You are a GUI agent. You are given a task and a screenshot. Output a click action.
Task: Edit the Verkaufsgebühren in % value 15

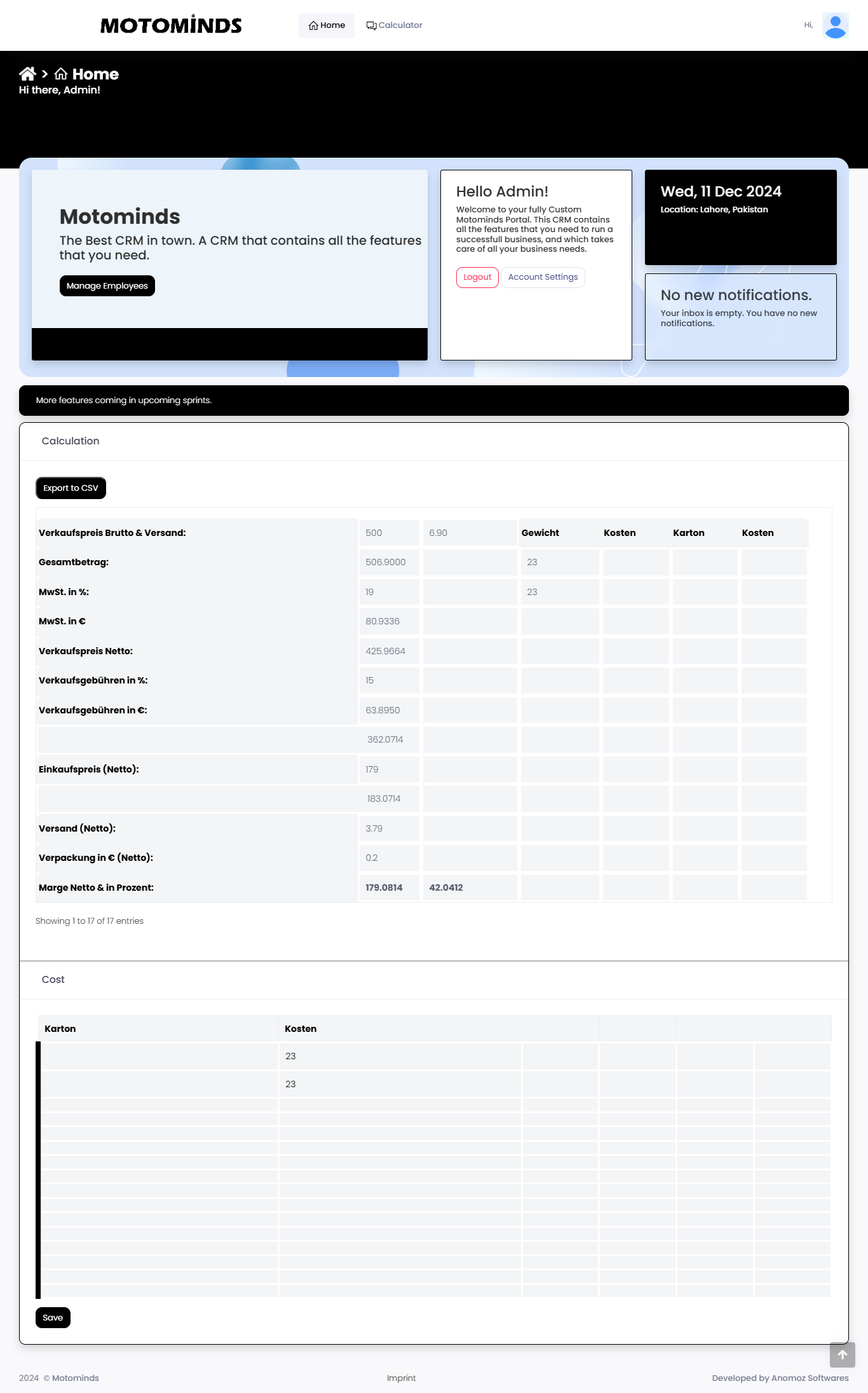pos(389,680)
